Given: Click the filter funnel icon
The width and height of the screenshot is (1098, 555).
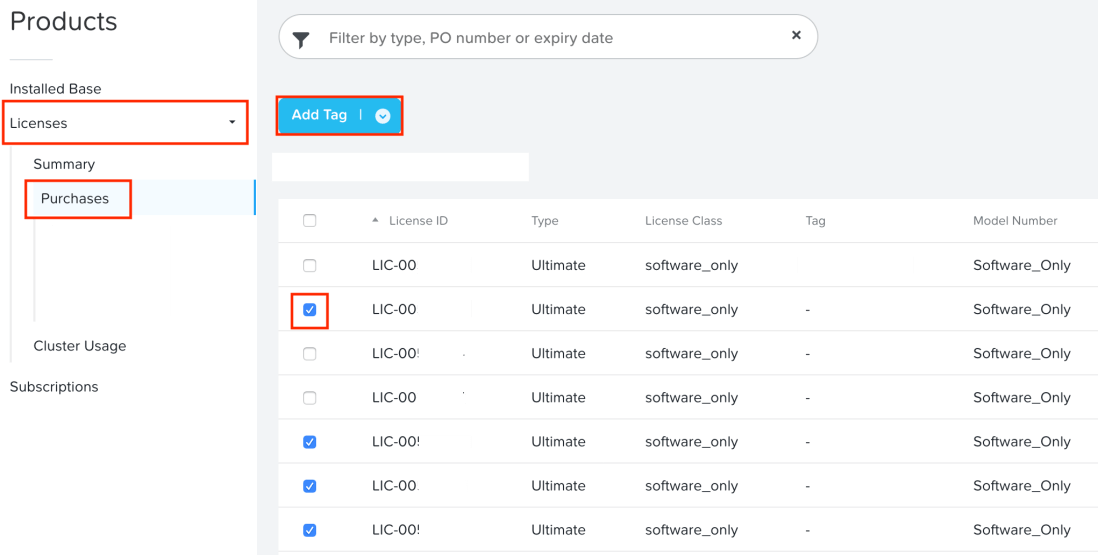Looking at the screenshot, I should 301,39.
